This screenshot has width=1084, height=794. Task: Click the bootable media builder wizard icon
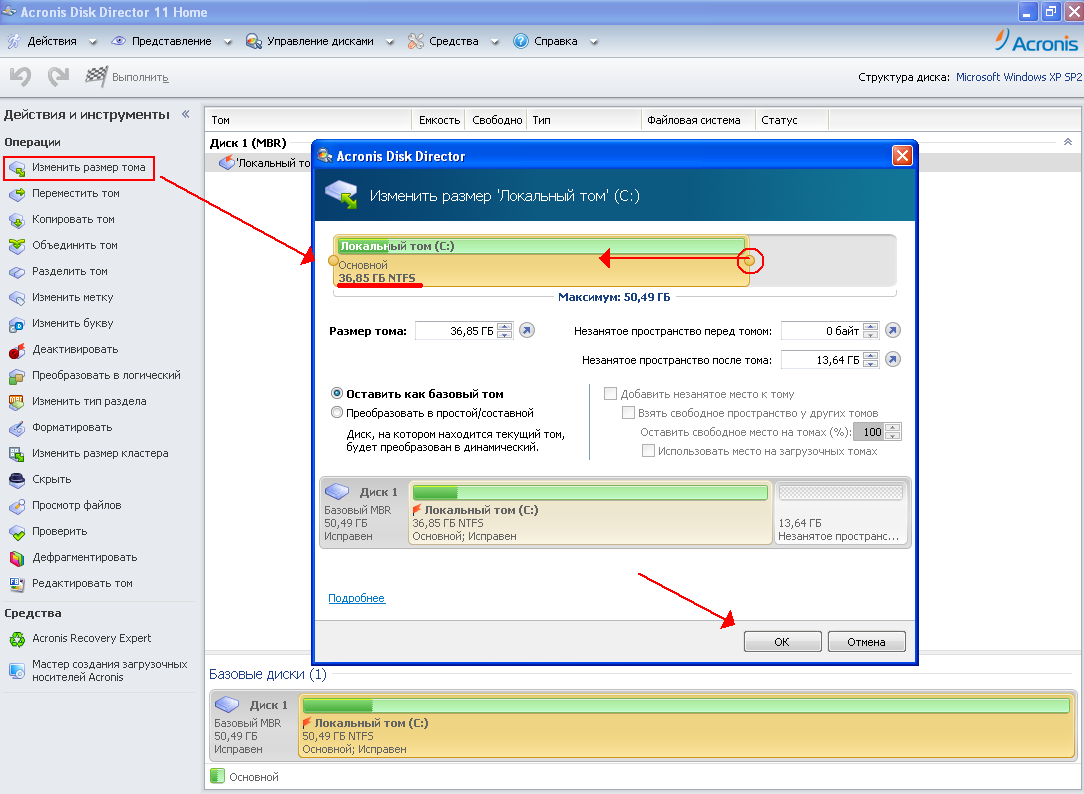pyautogui.click(x=17, y=670)
